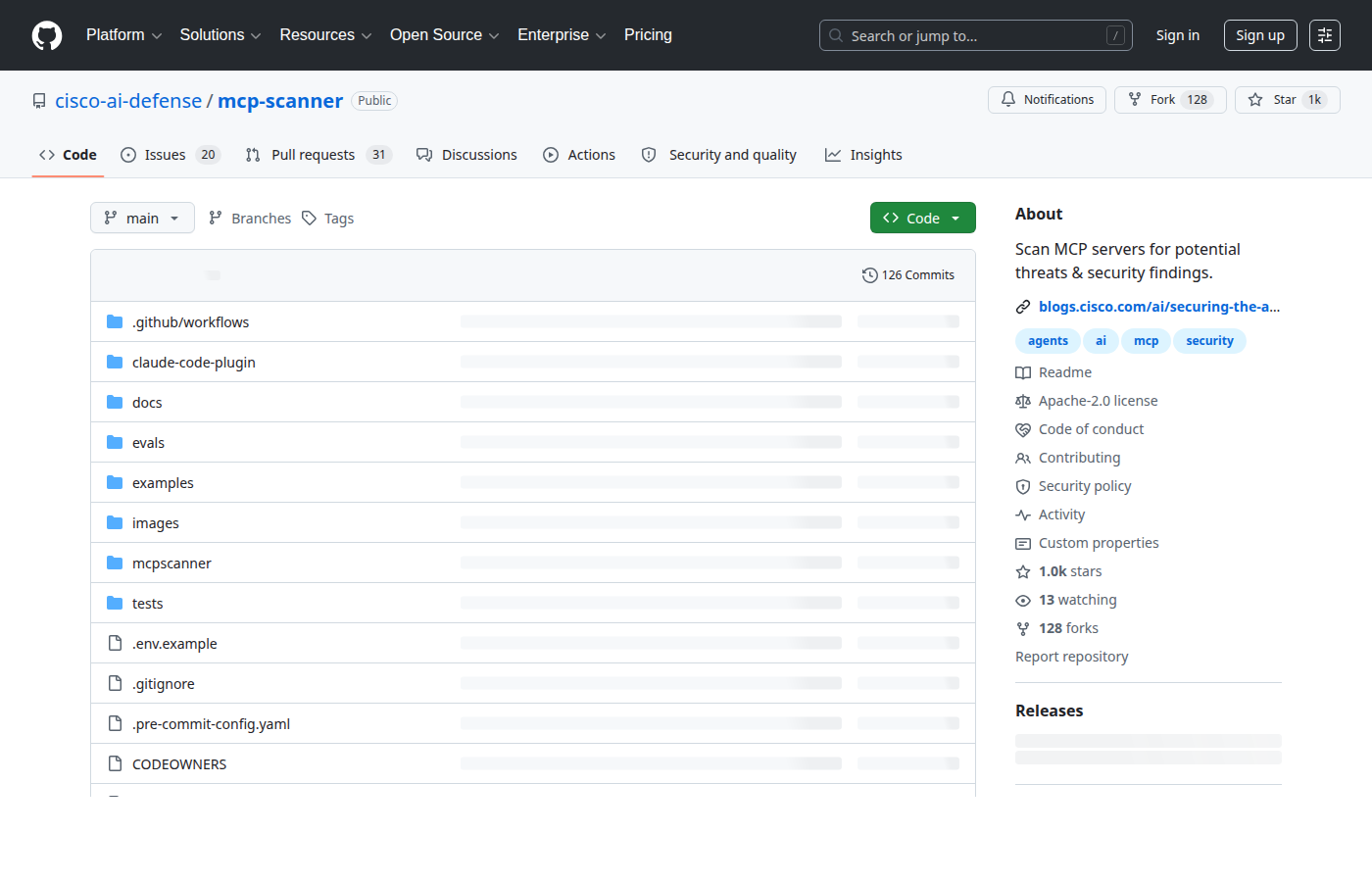The height and width of the screenshot is (882, 1372).
Task: Click the Fork 128 button
Action: [x=1170, y=100]
